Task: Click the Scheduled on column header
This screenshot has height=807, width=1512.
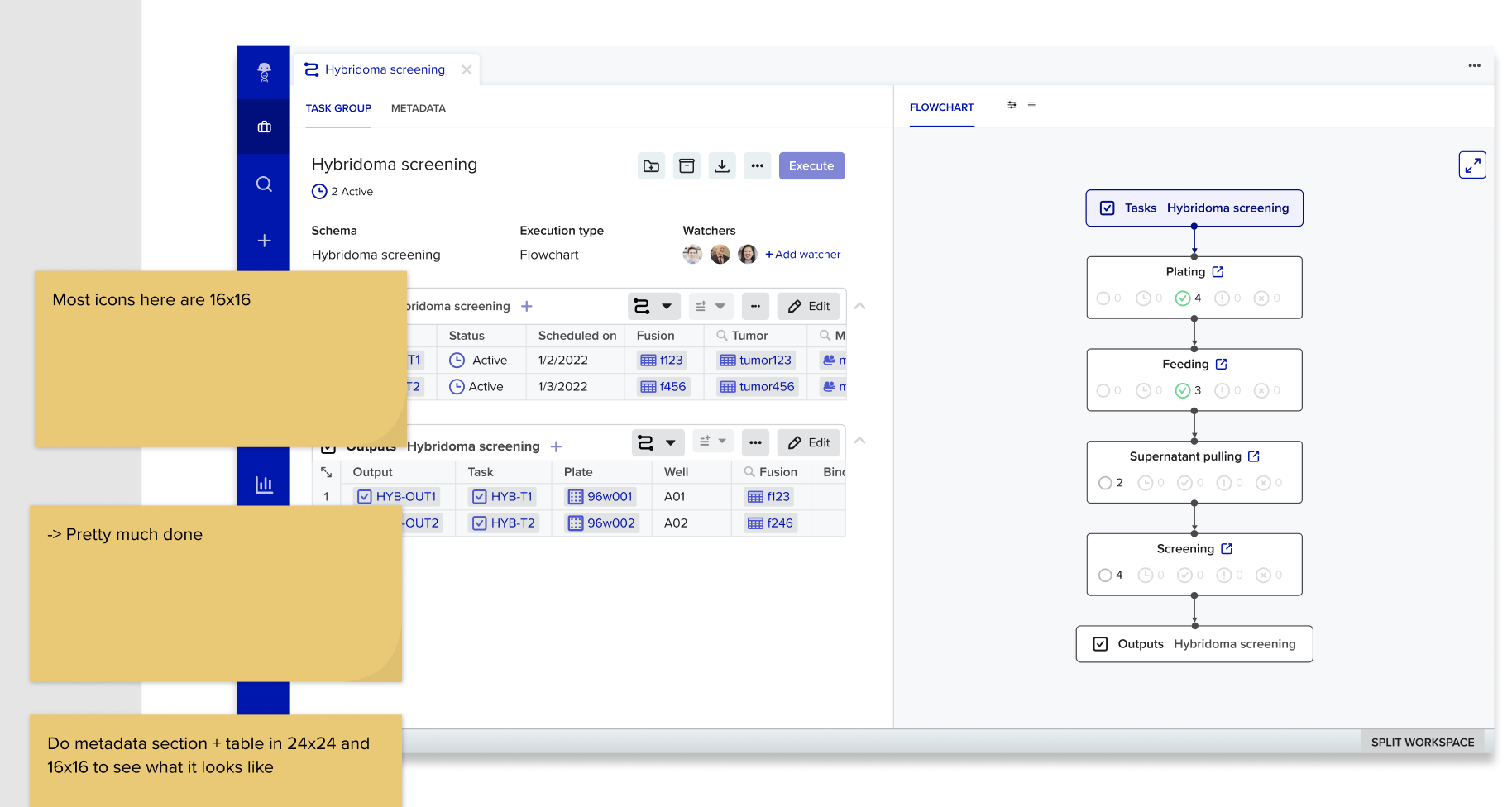Action: (x=577, y=336)
